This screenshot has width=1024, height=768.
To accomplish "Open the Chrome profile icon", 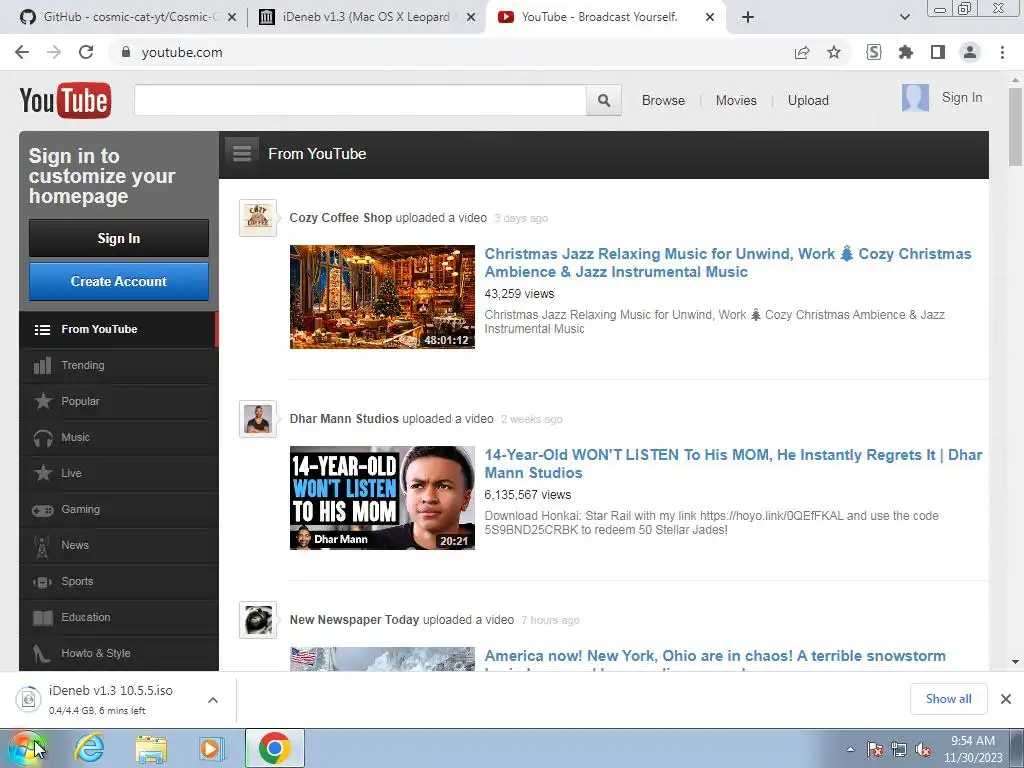I will point(970,52).
